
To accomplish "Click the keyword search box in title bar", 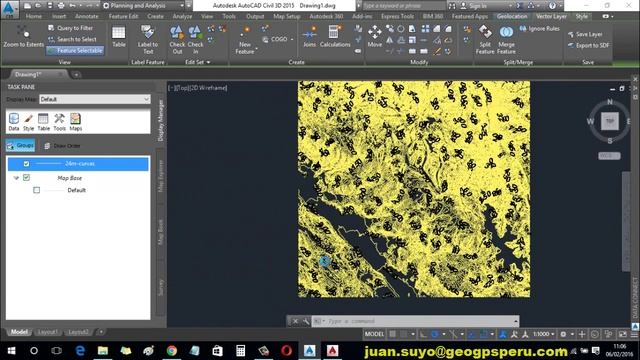I will click(404, 6).
